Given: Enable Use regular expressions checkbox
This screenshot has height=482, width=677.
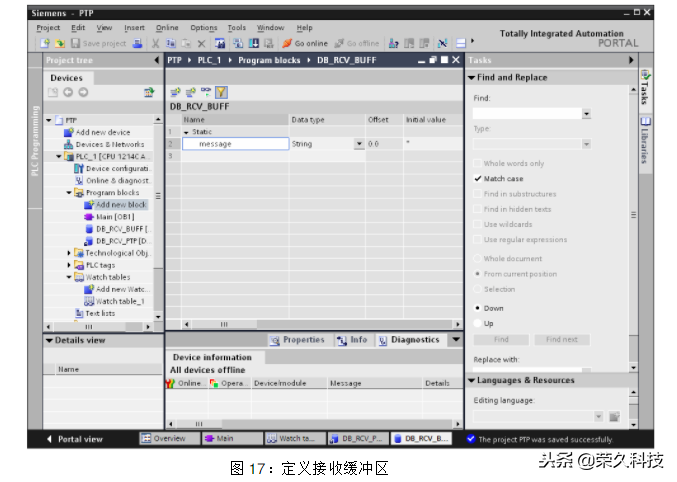Looking at the screenshot, I should tap(477, 239).
